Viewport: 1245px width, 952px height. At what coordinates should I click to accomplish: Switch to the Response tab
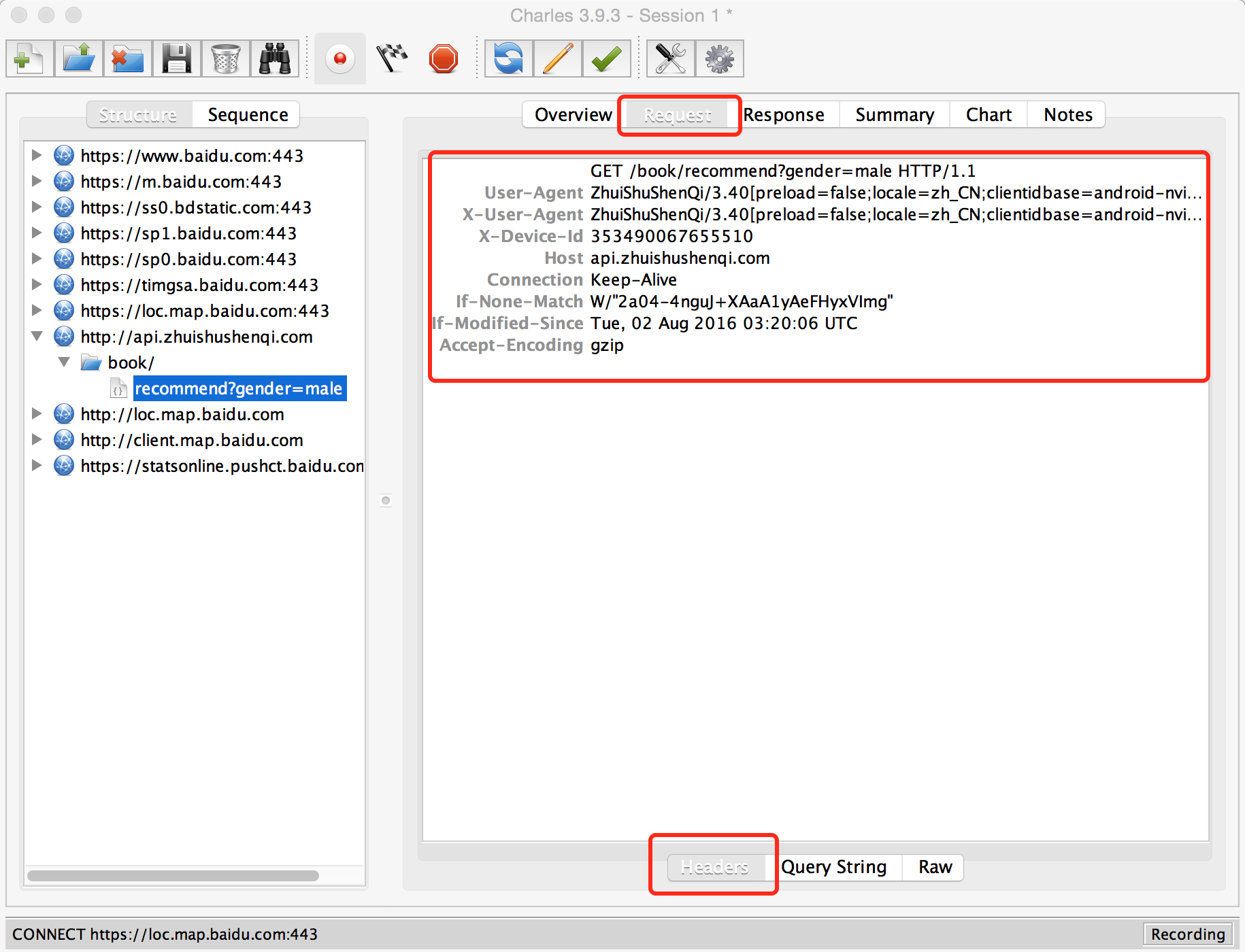click(784, 115)
